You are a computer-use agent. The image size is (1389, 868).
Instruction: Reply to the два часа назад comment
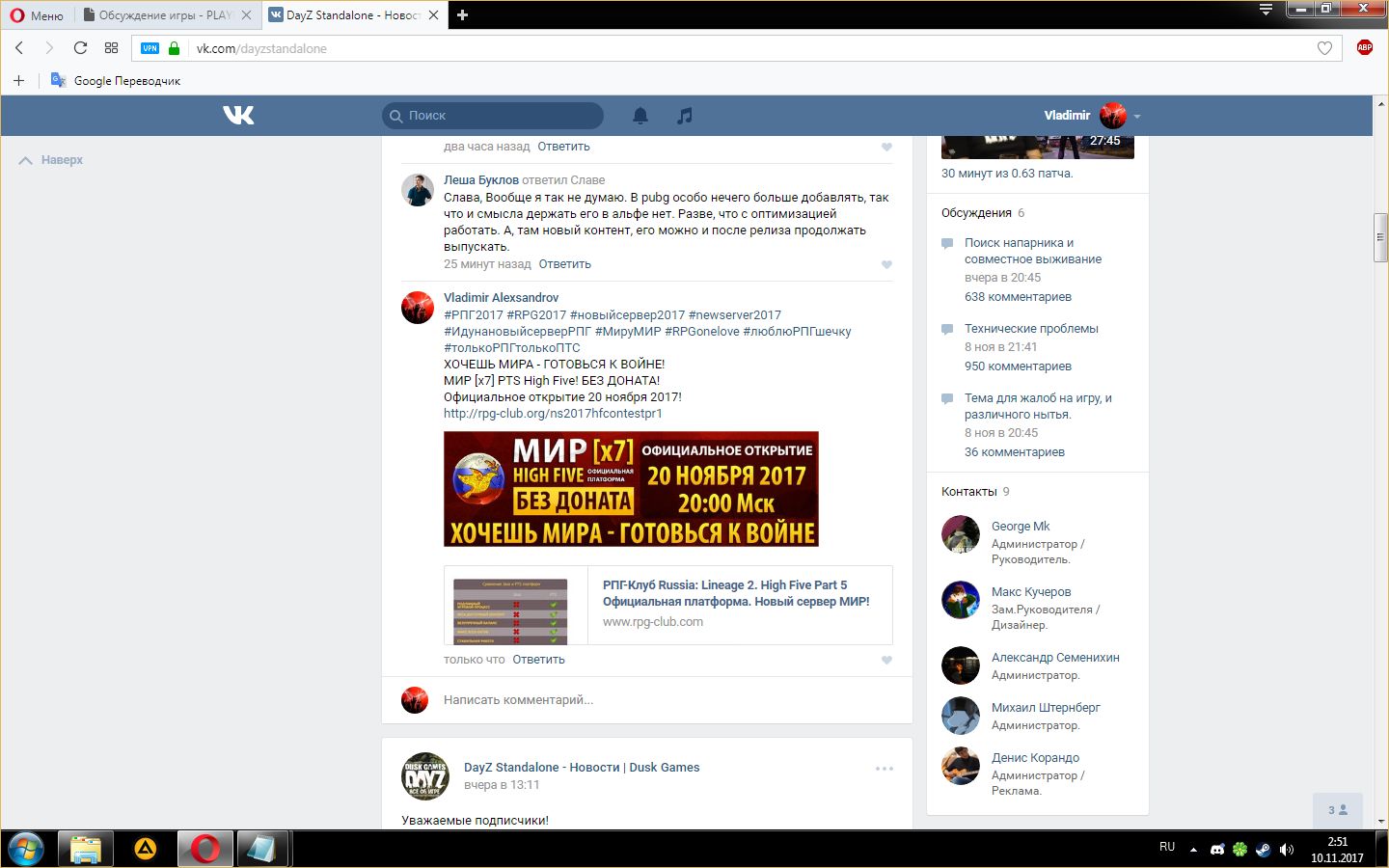(x=563, y=147)
